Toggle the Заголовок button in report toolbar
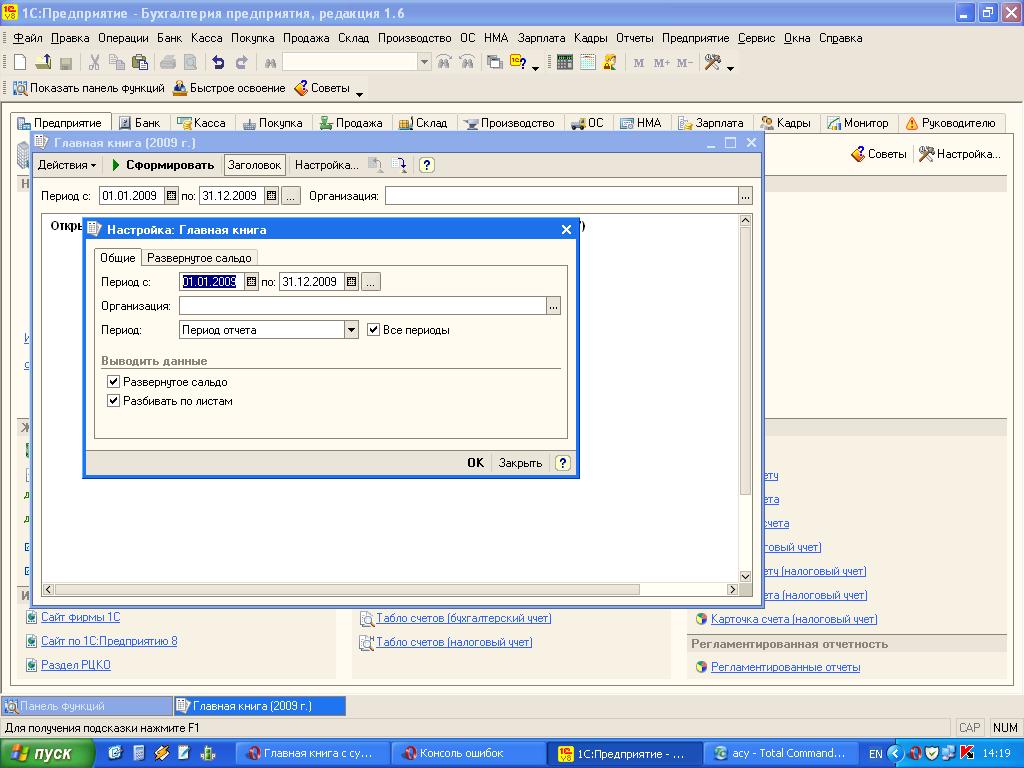The width and height of the screenshot is (1024, 768). pos(254,165)
